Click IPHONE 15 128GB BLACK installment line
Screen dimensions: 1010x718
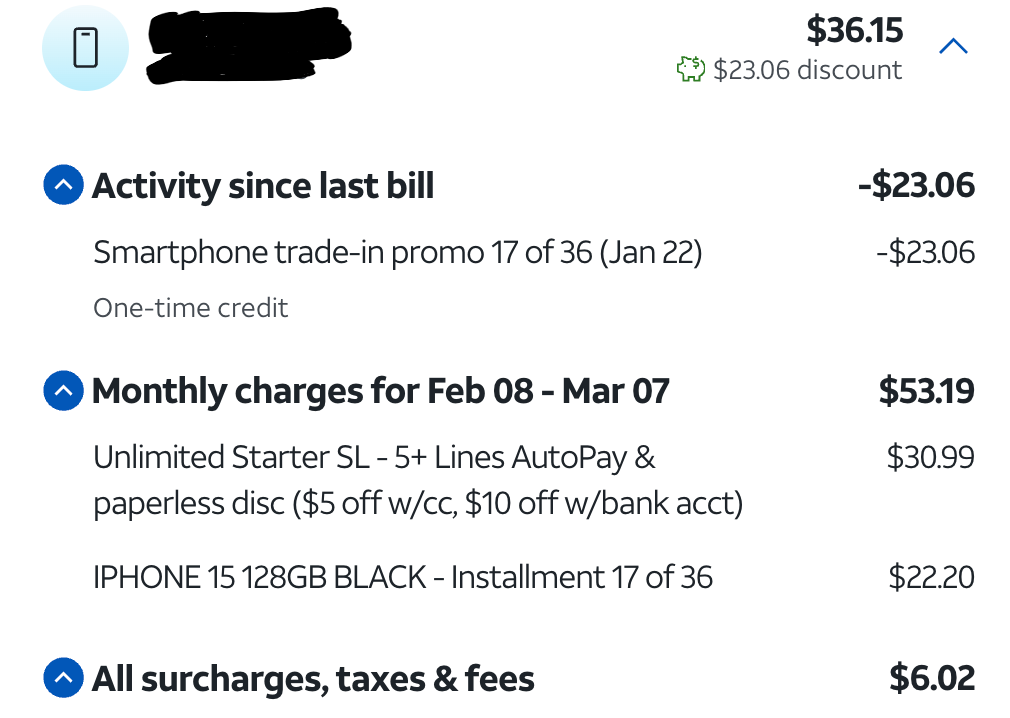point(403,577)
